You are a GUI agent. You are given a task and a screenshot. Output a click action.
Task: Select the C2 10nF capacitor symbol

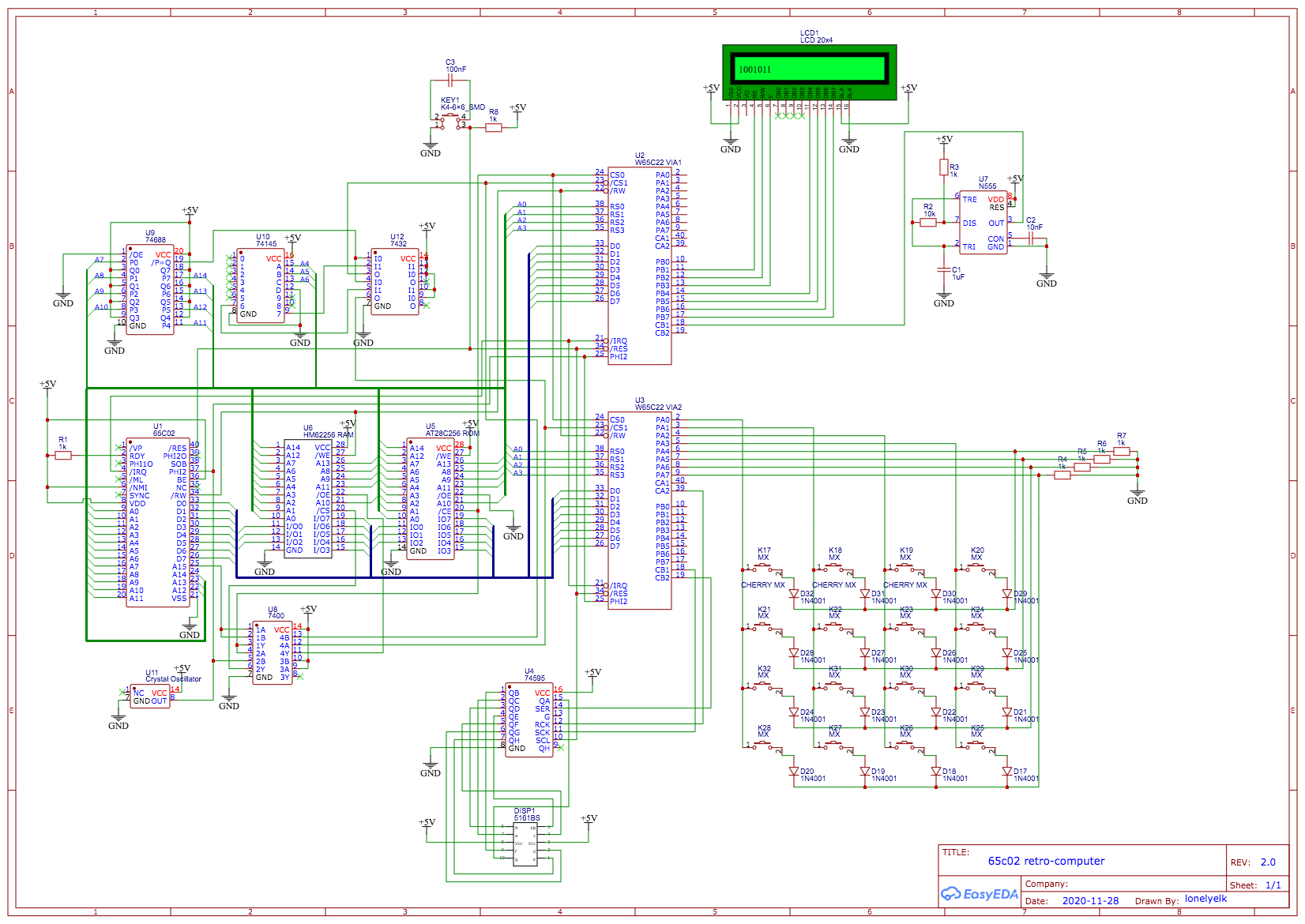tap(1031, 238)
